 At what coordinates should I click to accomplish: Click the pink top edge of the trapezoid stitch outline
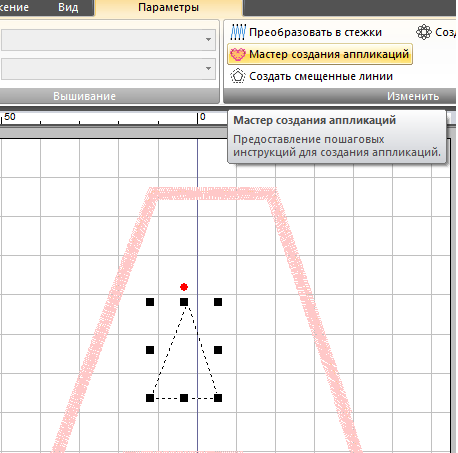tap(212, 194)
